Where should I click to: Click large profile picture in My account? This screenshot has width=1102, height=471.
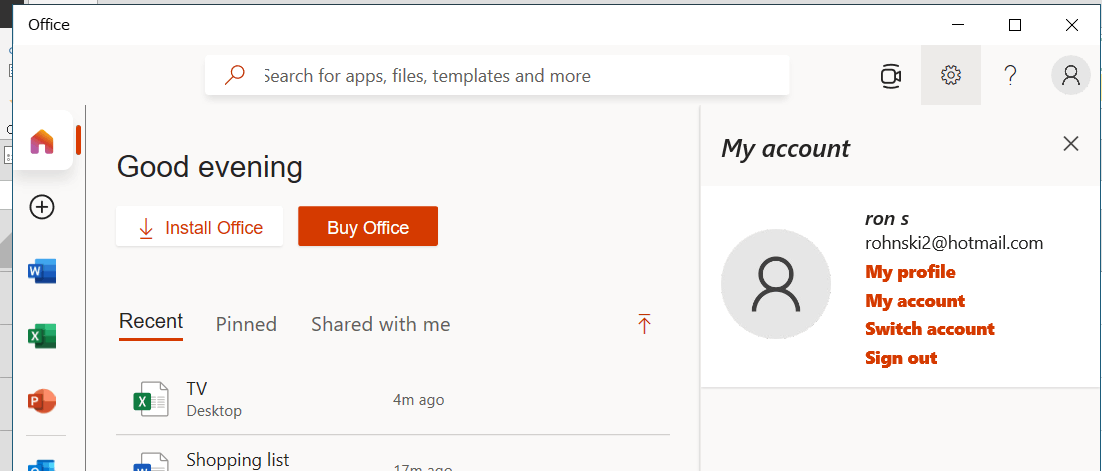tap(776, 284)
